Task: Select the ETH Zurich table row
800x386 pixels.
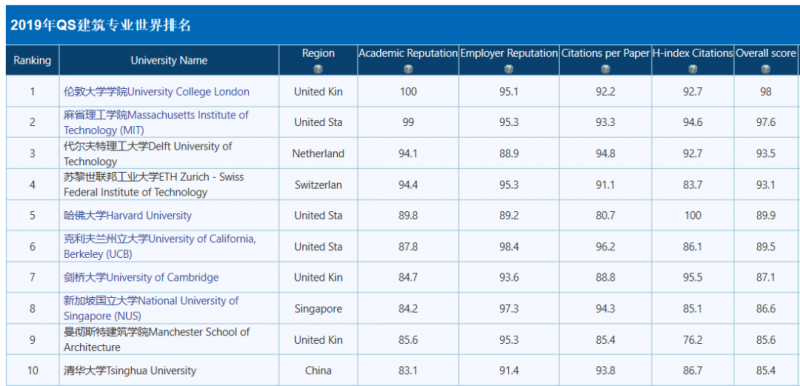Action: tap(402, 185)
